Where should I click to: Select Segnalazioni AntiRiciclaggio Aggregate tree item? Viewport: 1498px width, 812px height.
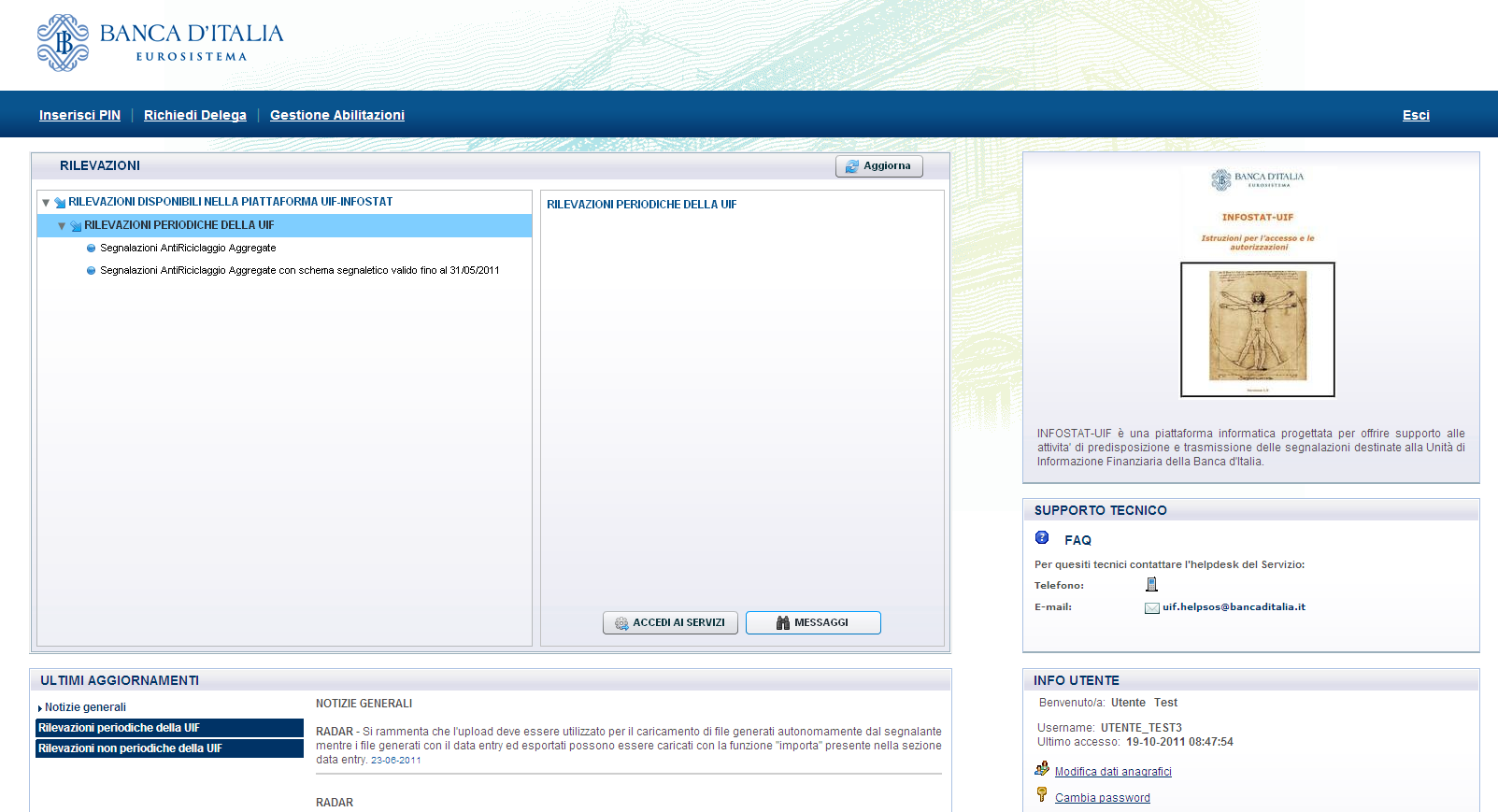[x=188, y=248]
